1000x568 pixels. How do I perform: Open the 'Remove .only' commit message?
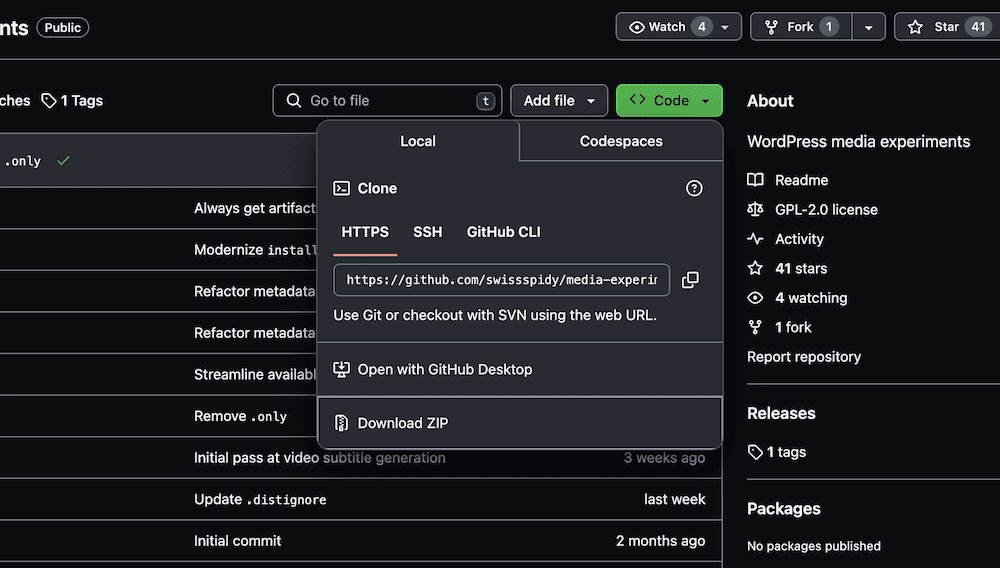tap(240, 416)
